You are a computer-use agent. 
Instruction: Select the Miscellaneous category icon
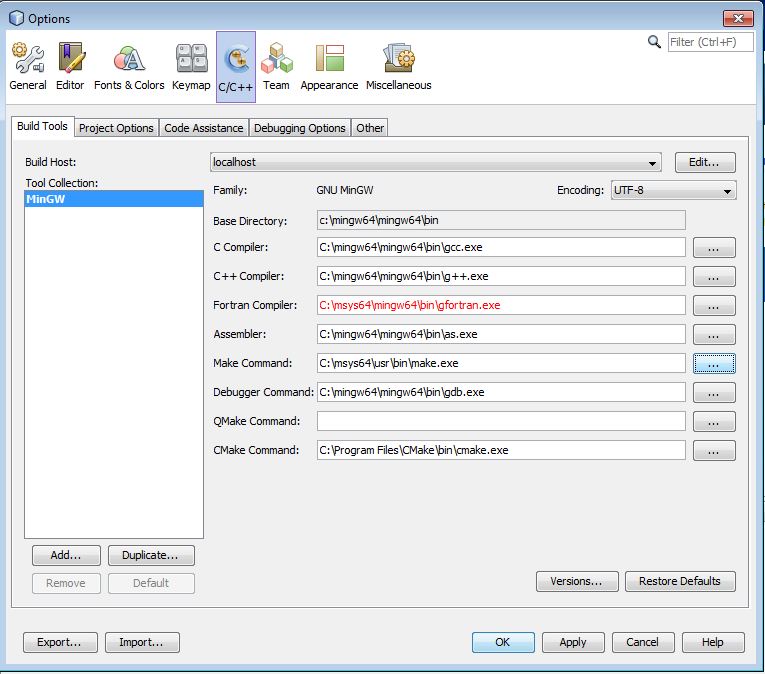pos(398,67)
